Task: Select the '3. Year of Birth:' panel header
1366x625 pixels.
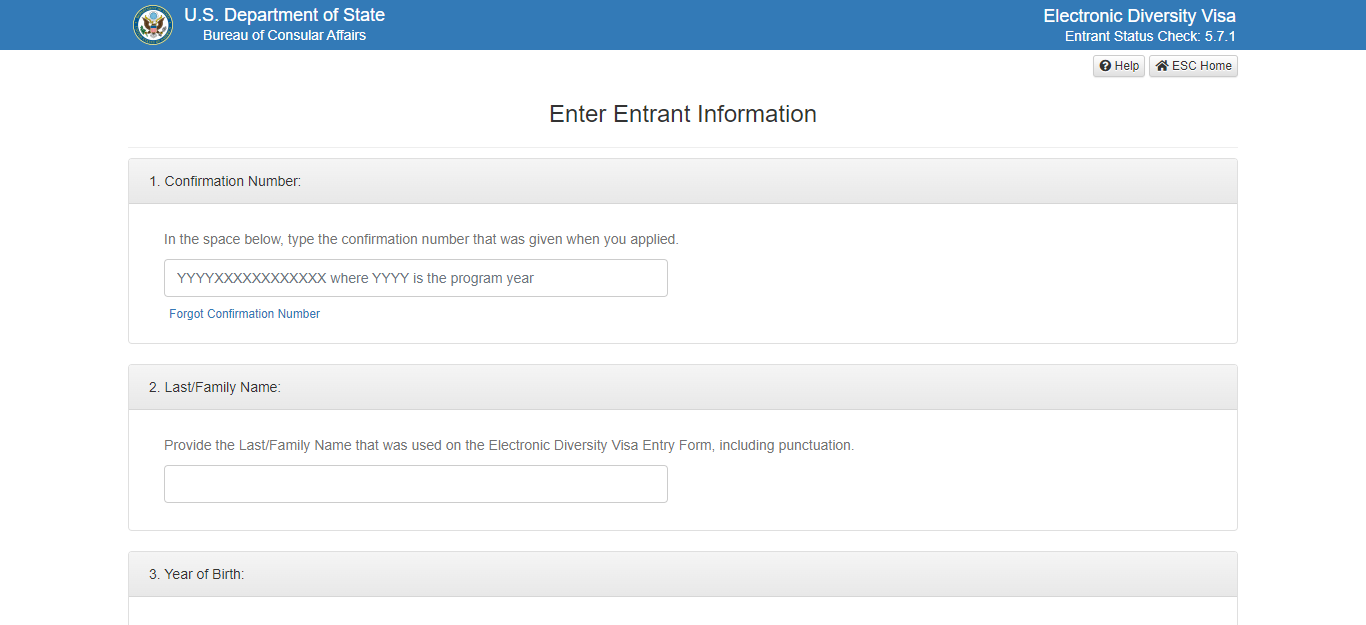Action: pos(197,574)
